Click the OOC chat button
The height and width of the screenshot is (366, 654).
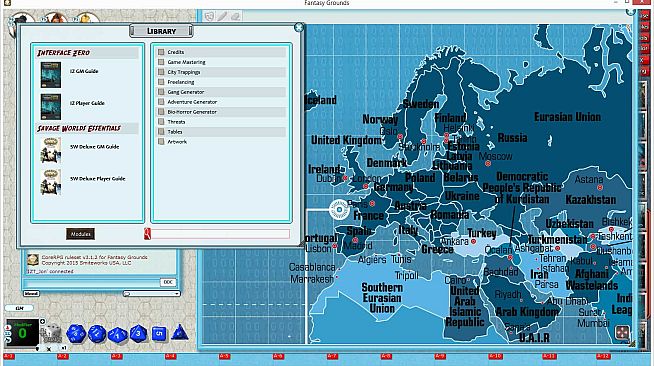click(168, 282)
